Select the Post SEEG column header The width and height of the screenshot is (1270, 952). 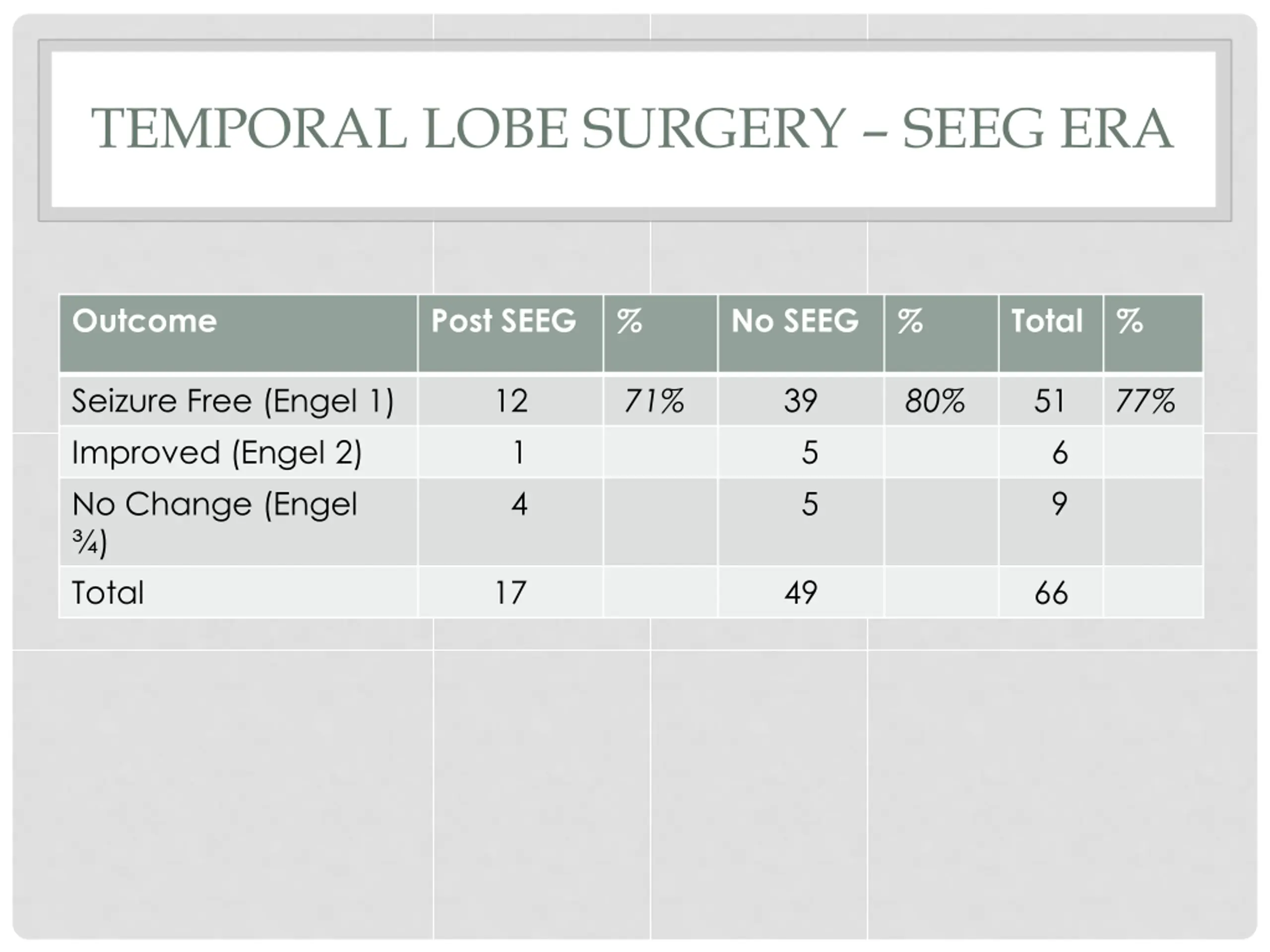coord(510,333)
